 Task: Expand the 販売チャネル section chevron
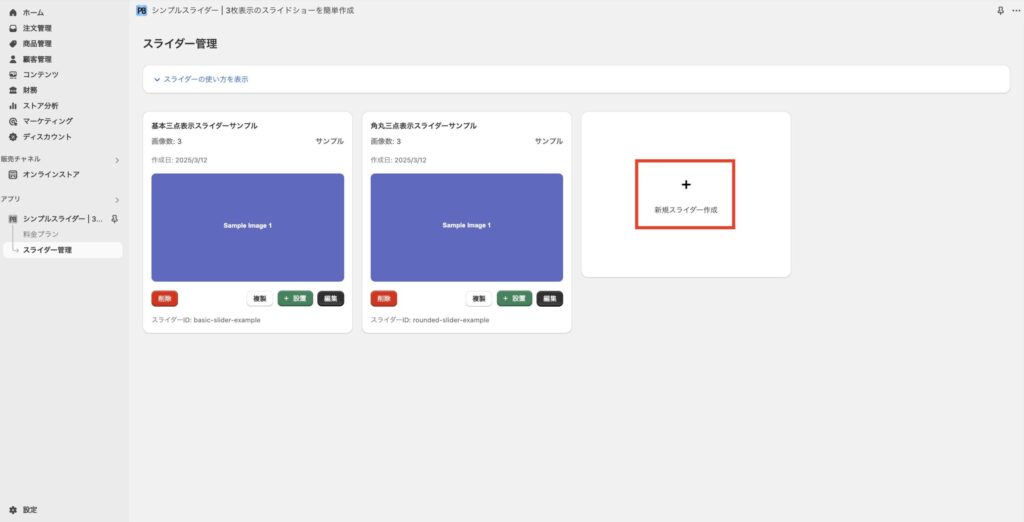[117, 160]
